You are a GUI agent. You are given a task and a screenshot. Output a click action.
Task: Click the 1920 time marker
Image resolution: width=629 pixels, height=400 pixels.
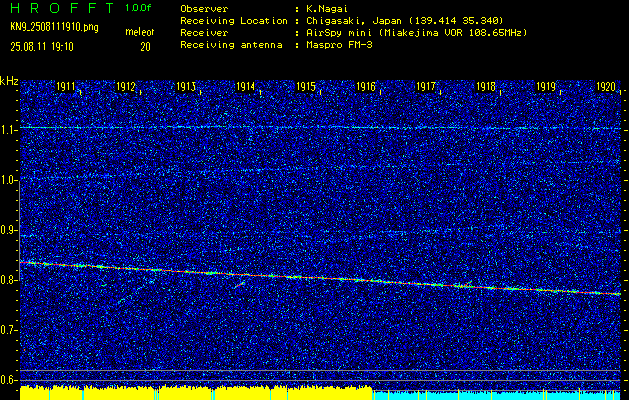[x=606, y=86]
